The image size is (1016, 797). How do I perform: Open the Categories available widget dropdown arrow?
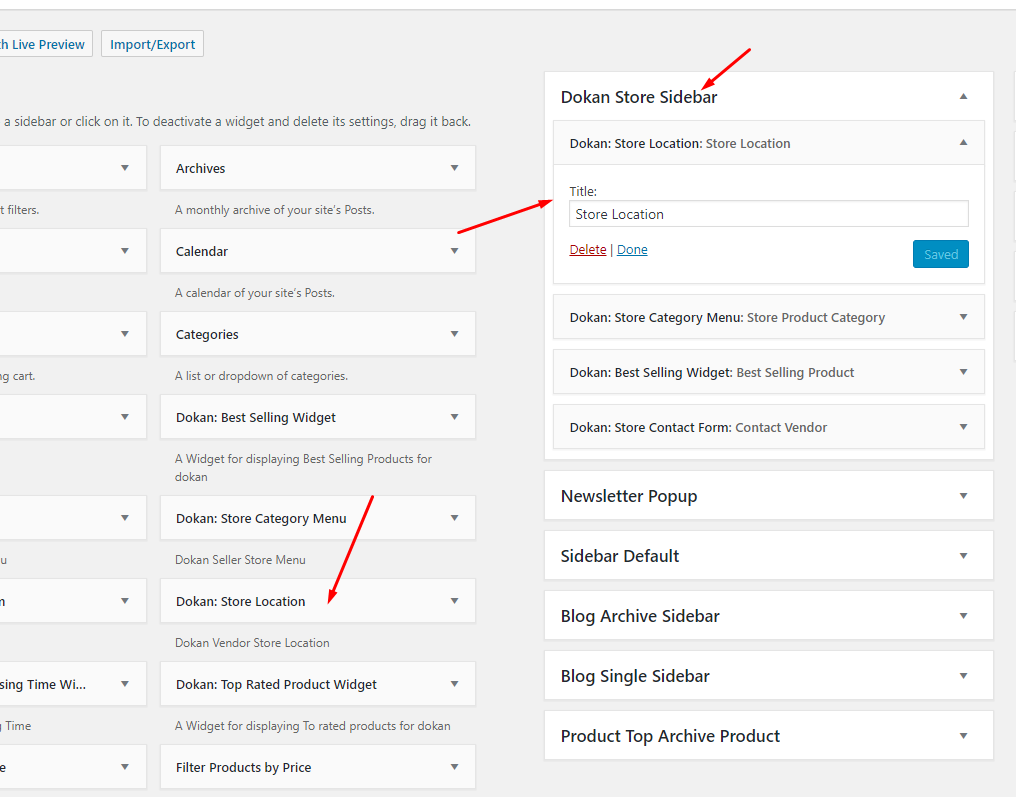click(455, 334)
